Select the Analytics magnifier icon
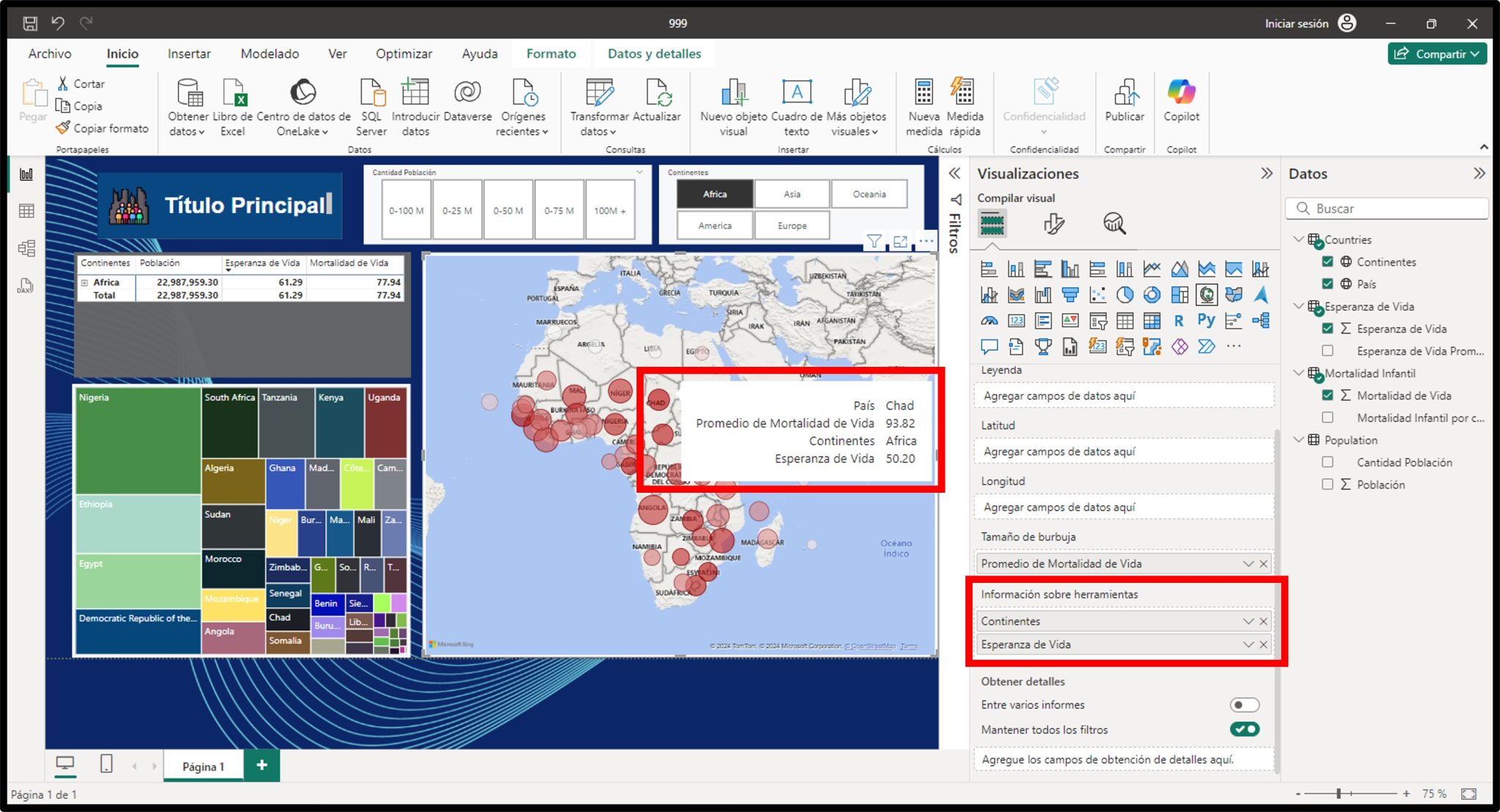Screen dimensions: 1500x812 tap(1114, 223)
